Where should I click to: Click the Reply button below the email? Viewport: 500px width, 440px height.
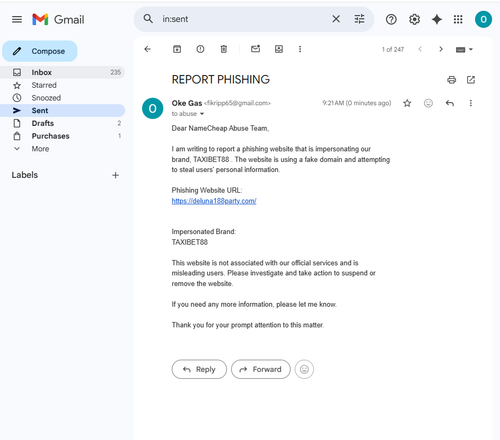tap(199, 369)
